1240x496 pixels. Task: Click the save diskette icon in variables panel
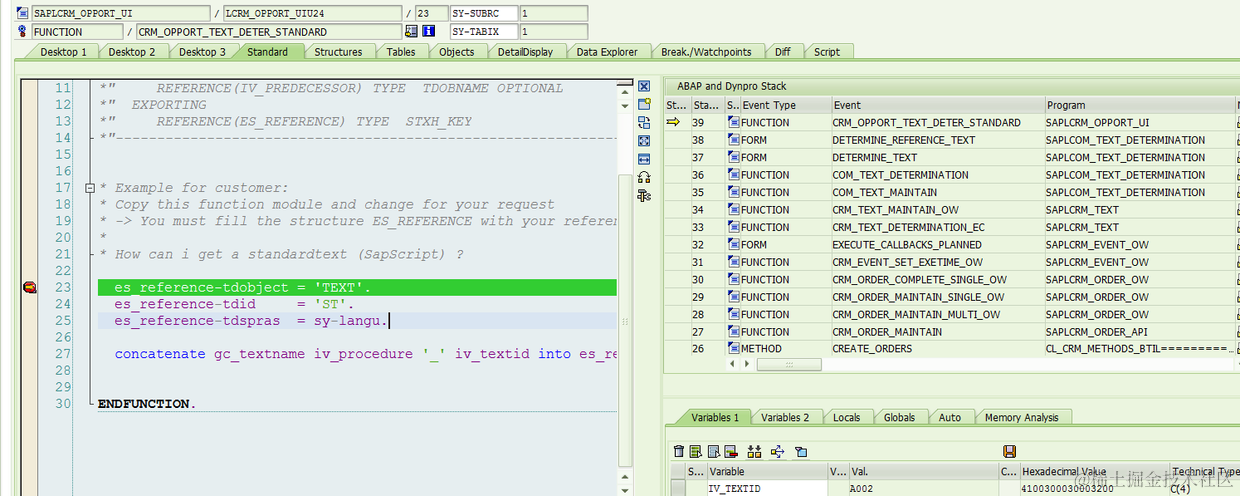pos(1010,452)
